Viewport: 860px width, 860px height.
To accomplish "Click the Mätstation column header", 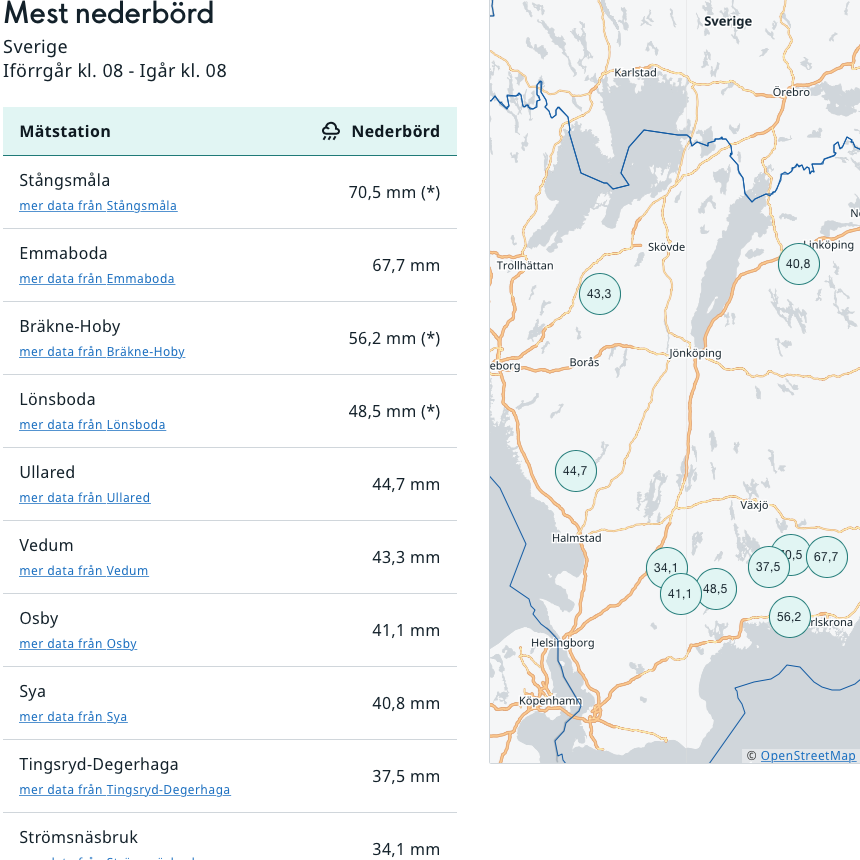I will pos(65,132).
